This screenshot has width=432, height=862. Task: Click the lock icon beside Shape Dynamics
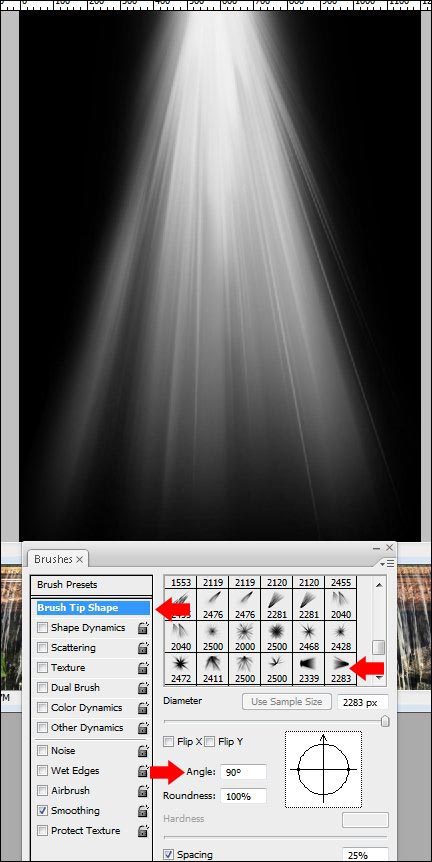(x=143, y=628)
